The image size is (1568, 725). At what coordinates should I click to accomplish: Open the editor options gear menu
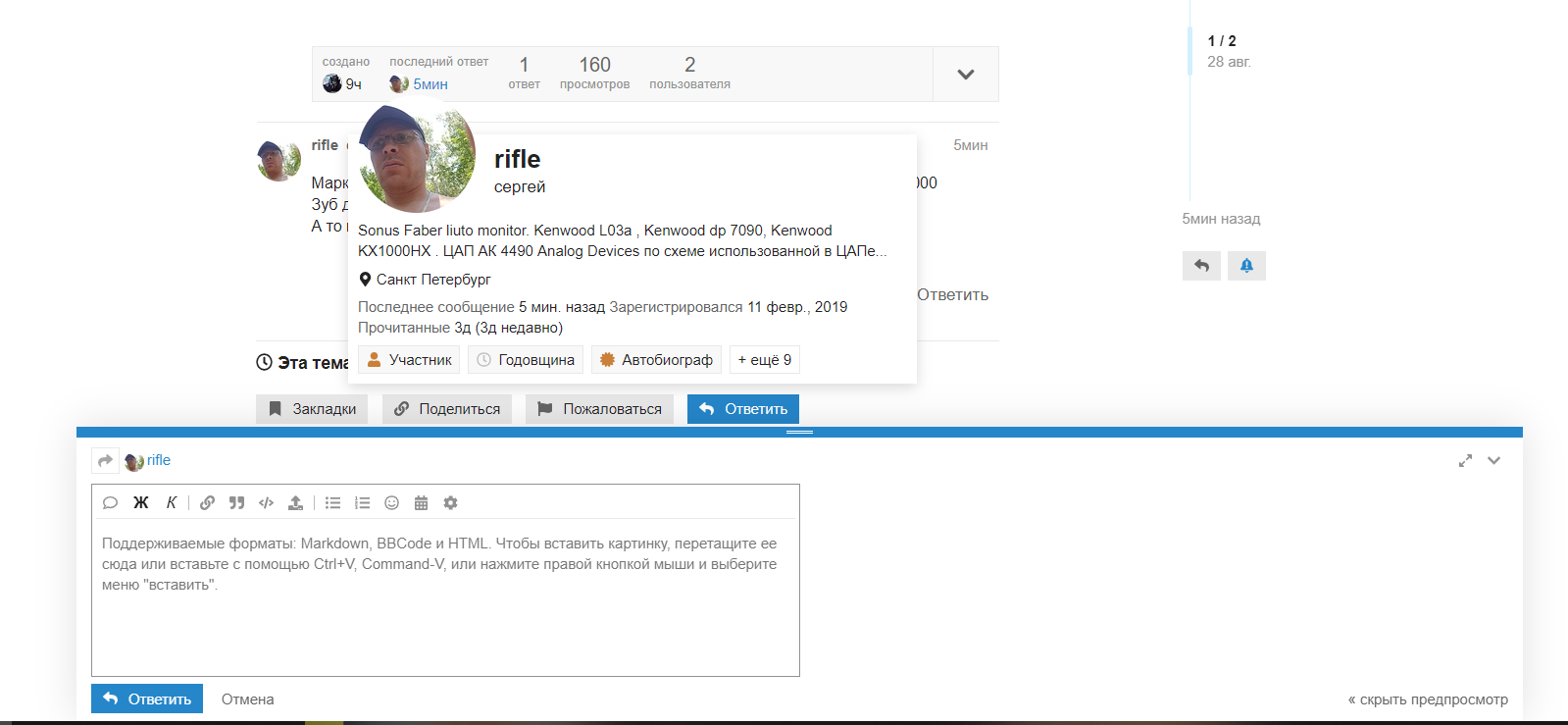coord(450,502)
